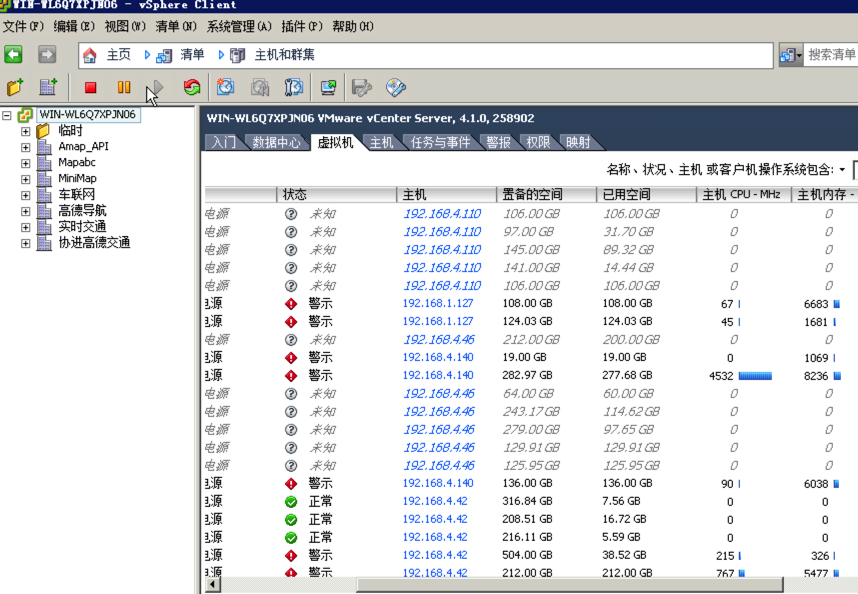Expand the 高德导航 tree node
This screenshot has width=858, height=594.
(x=25, y=211)
